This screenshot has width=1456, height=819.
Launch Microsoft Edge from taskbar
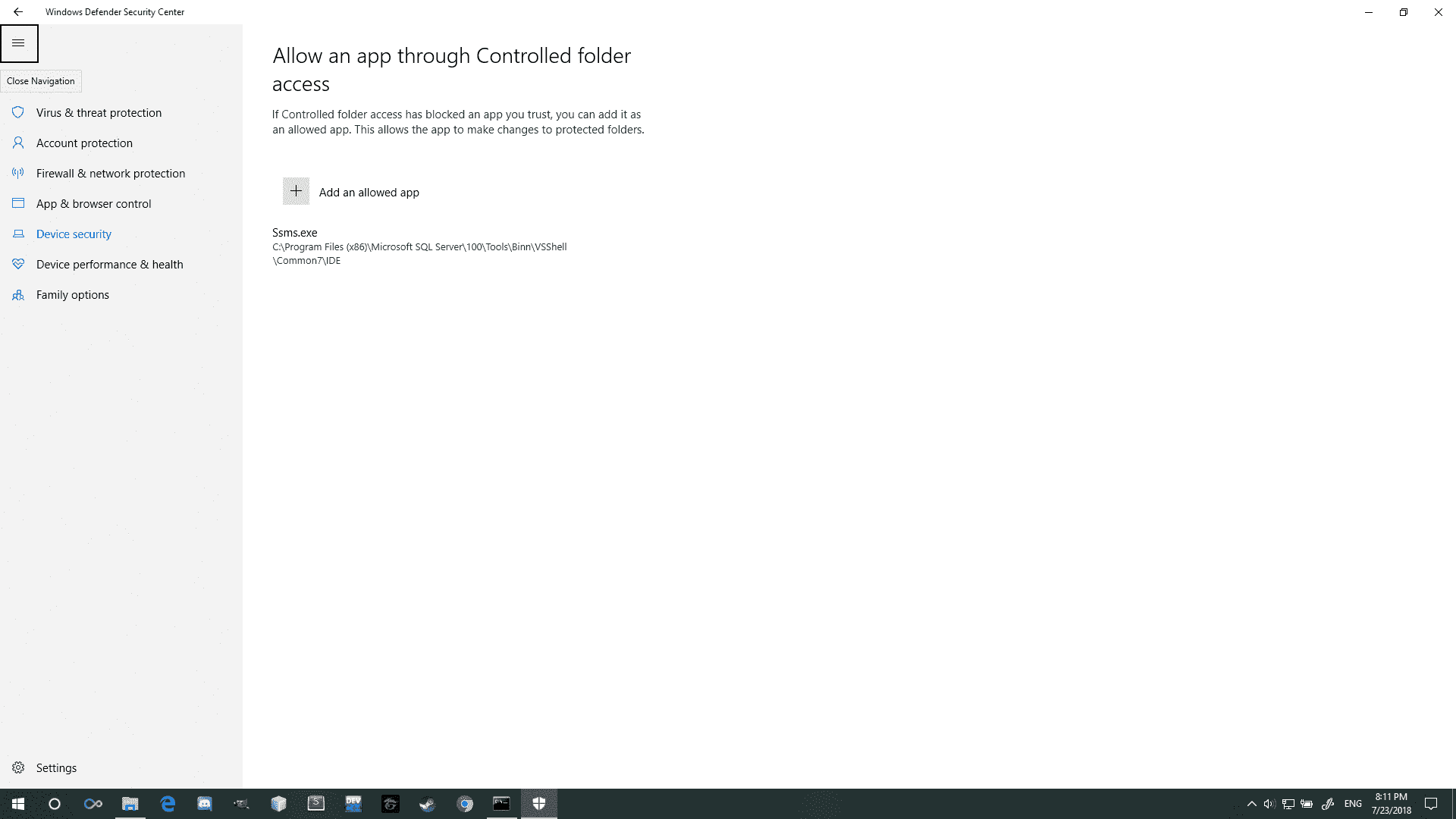click(x=168, y=804)
